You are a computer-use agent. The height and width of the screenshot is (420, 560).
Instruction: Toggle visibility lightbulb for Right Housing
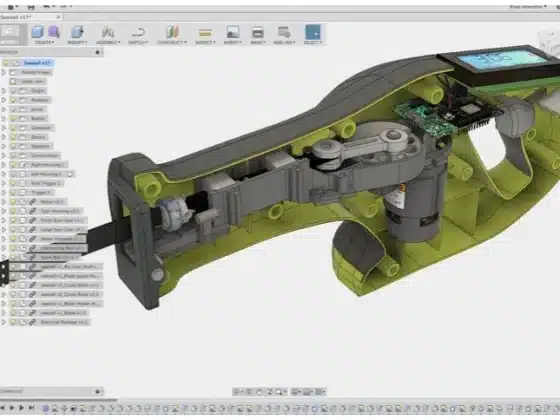point(13,165)
